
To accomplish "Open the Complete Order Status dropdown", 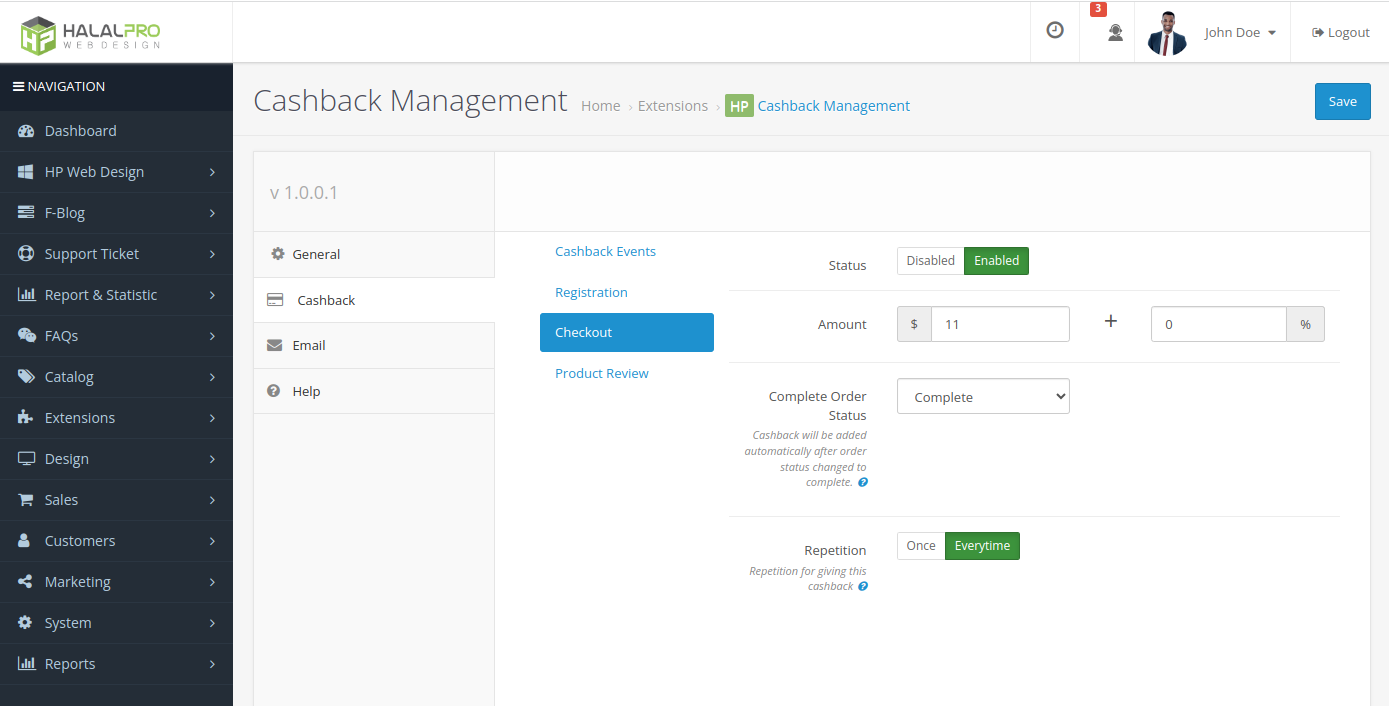I will pos(982,396).
